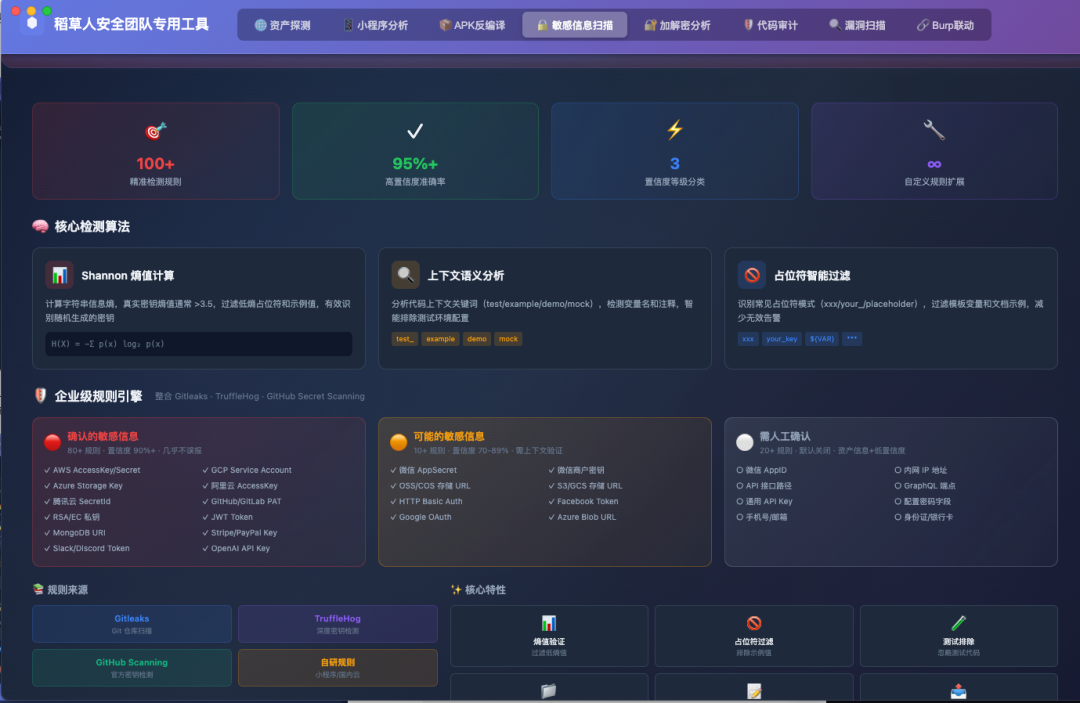Click the TruffleHog rule source card
The width and height of the screenshot is (1080, 703).
[x=338, y=624]
